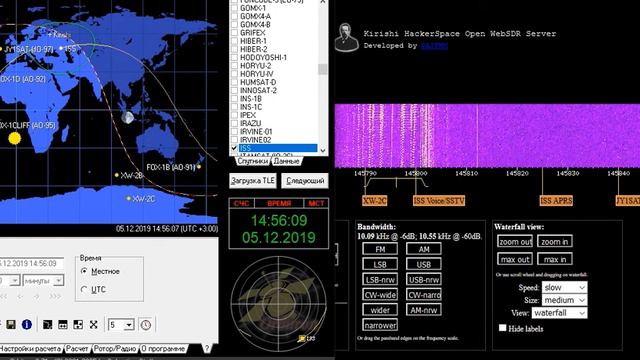Image resolution: width=640 pixels, height=360 pixels.
Task: Open the Size dropdown set to medium
Action: tap(564, 300)
